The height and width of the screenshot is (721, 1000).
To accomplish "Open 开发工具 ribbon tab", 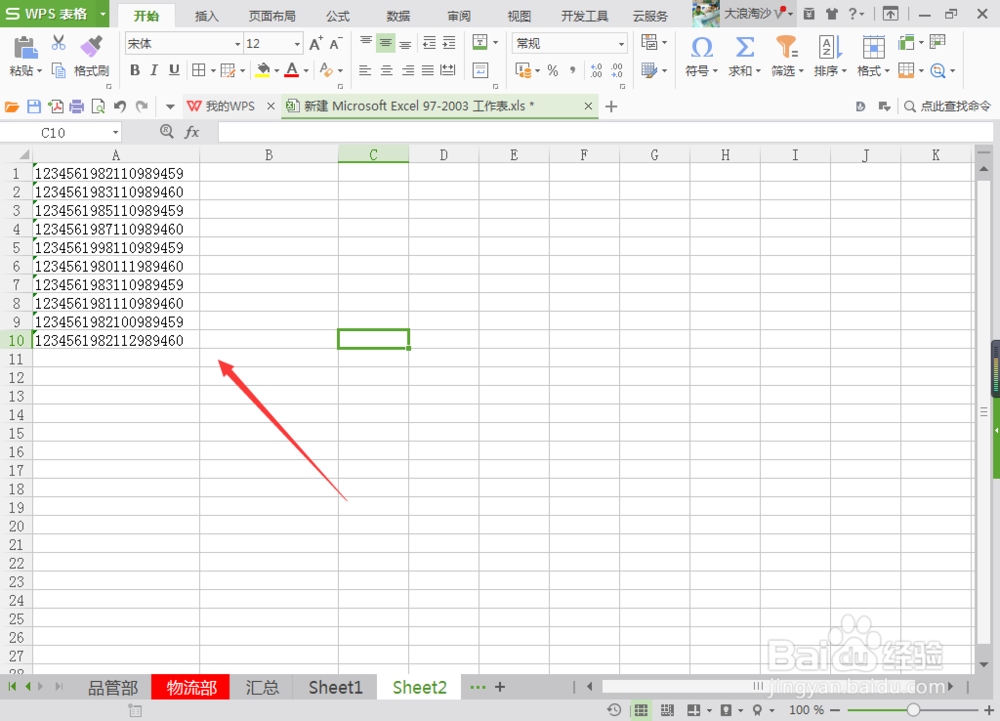I will [x=584, y=16].
